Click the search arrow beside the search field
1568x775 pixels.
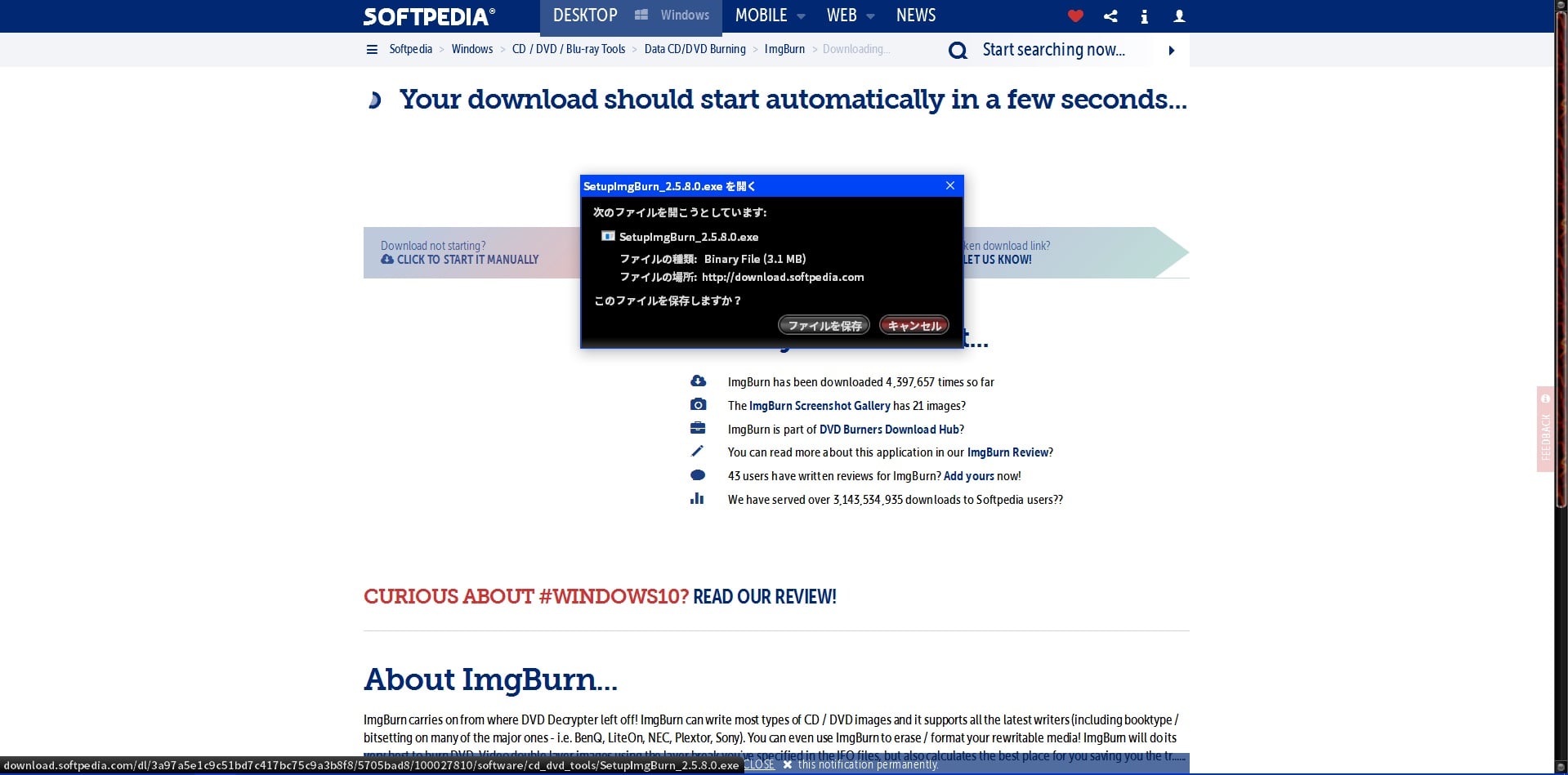tap(1172, 51)
